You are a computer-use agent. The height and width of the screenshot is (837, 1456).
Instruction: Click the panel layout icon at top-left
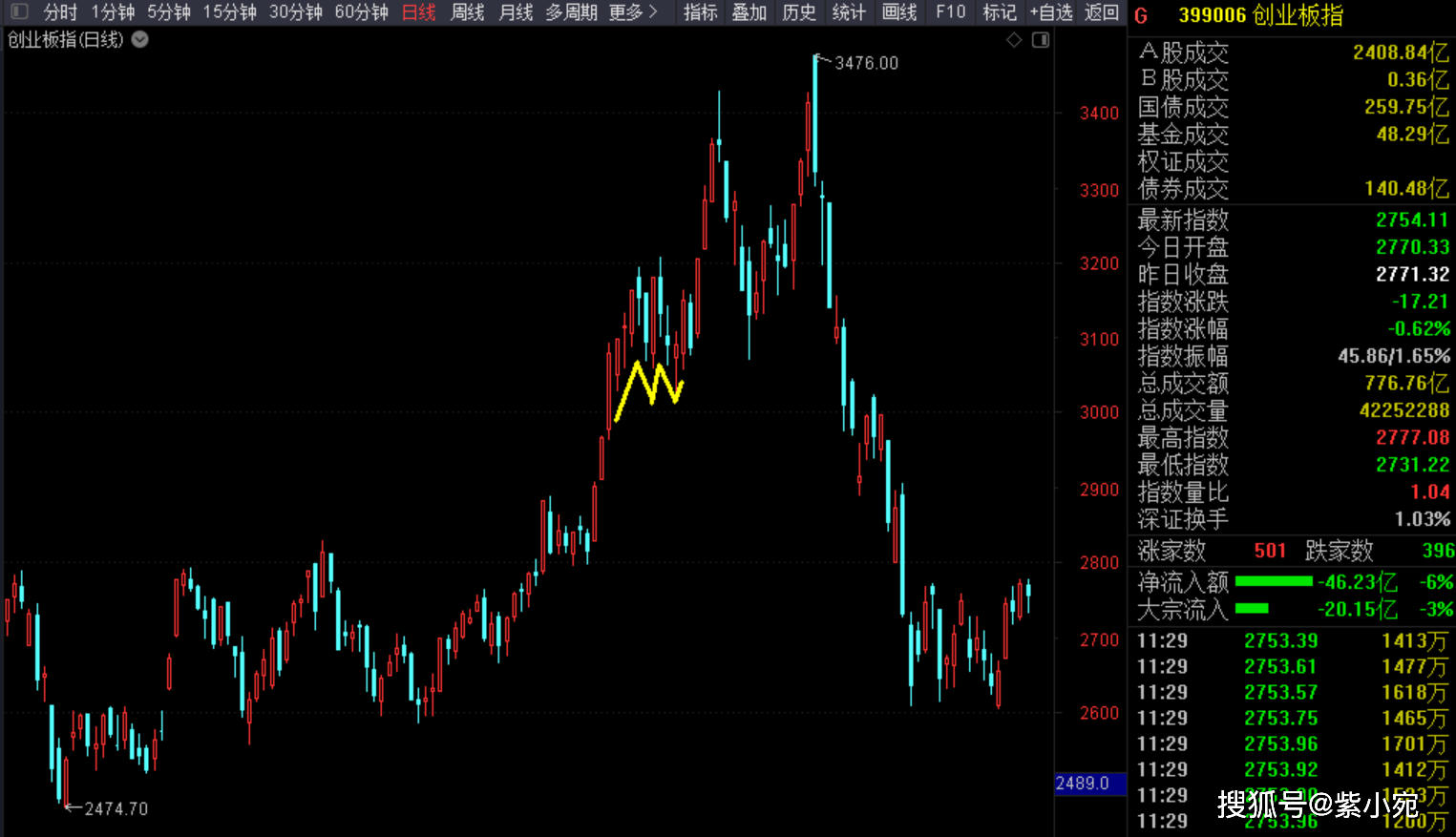18,12
